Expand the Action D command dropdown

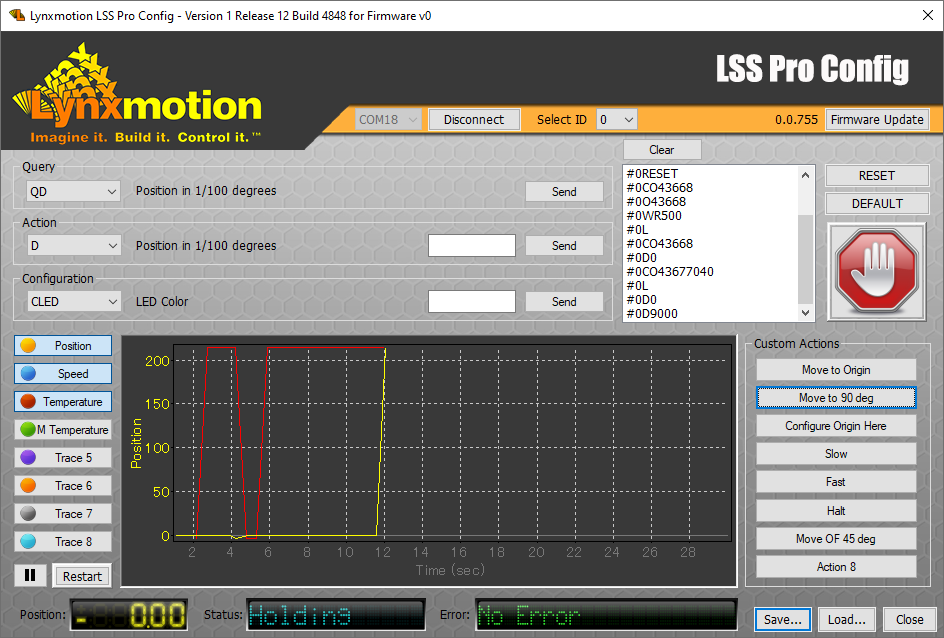(73, 246)
